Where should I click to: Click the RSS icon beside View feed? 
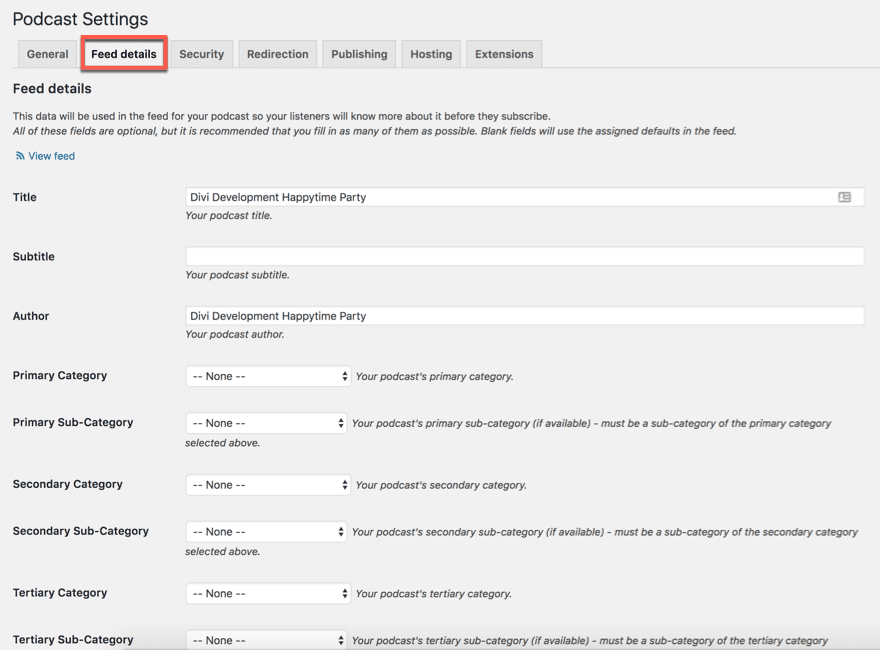click(19, 156)
